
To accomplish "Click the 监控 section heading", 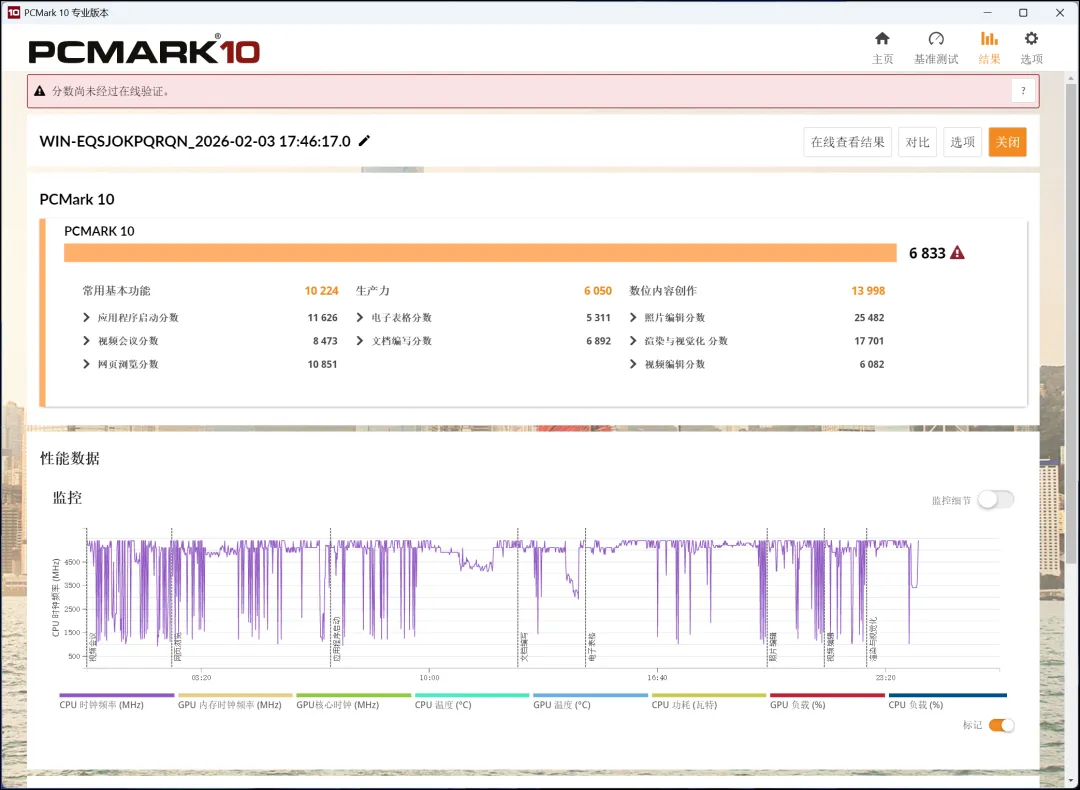I will point(68,498).
